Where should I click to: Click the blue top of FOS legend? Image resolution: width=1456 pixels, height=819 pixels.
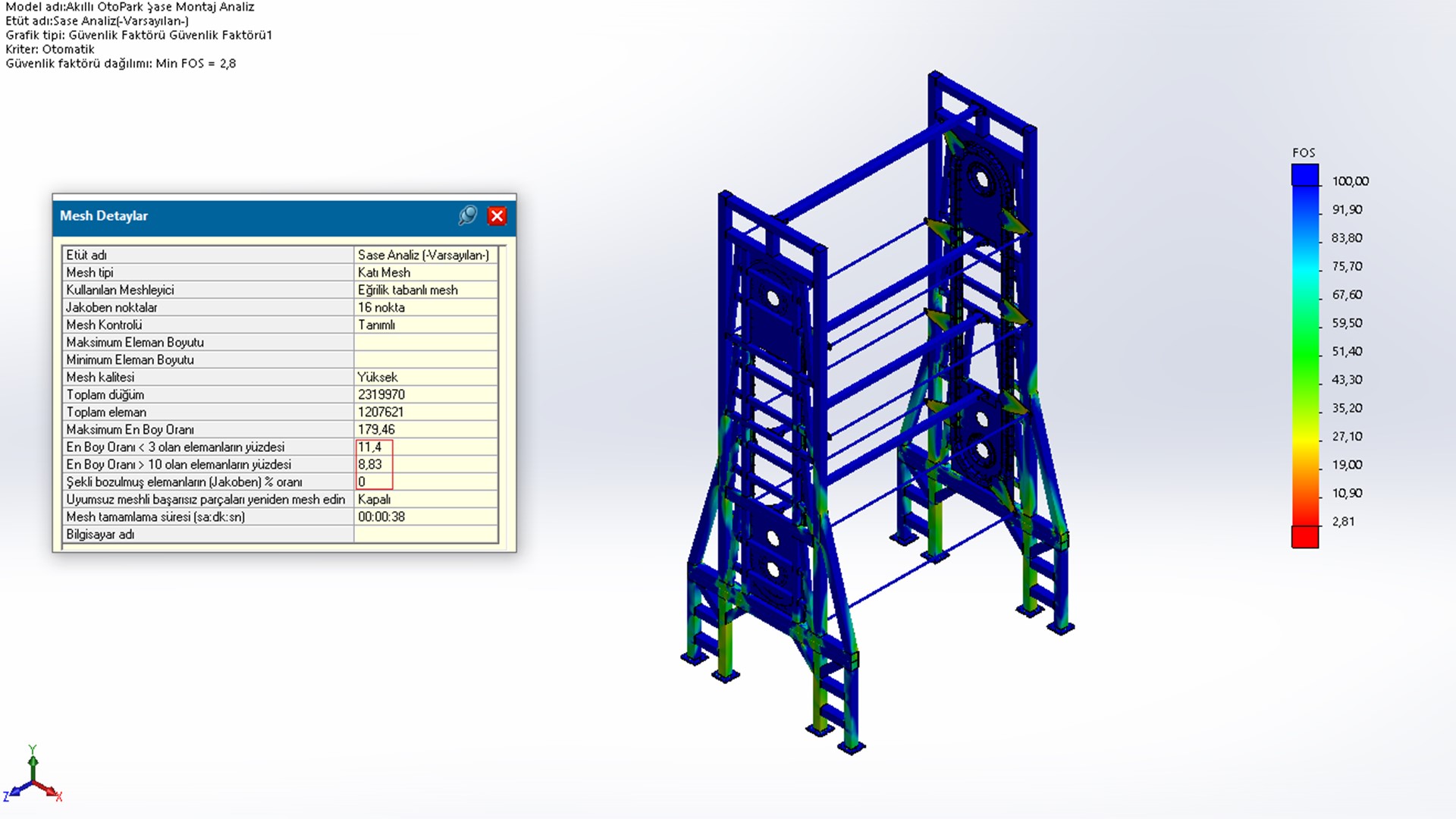(x=1305, y=176)
